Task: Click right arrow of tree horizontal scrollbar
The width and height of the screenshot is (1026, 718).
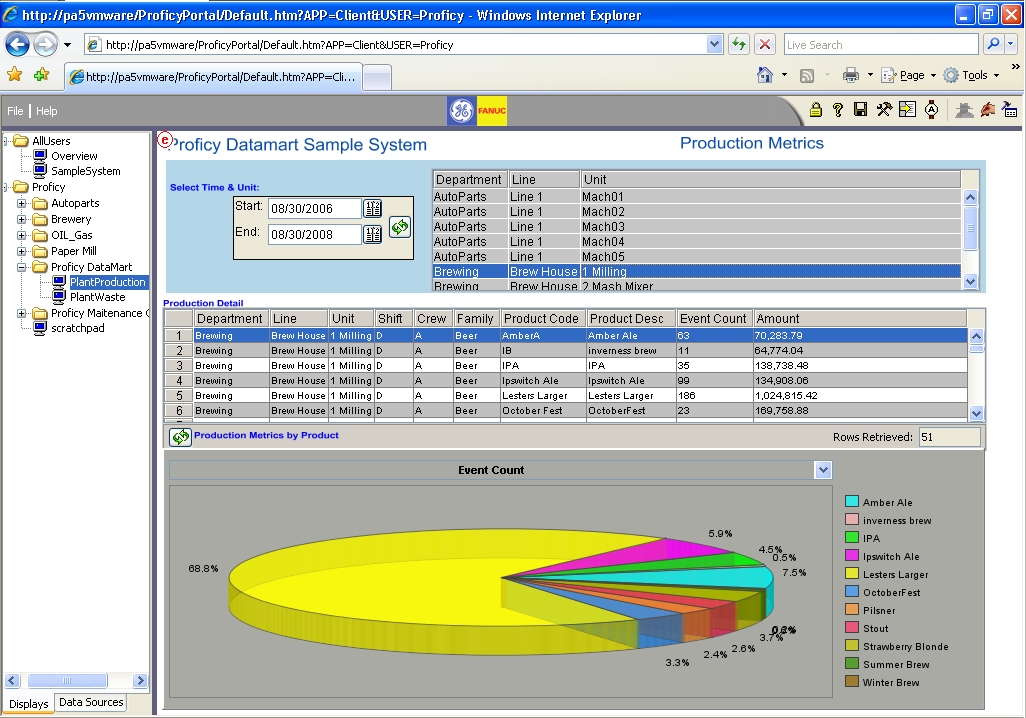Action: (140, 681)
